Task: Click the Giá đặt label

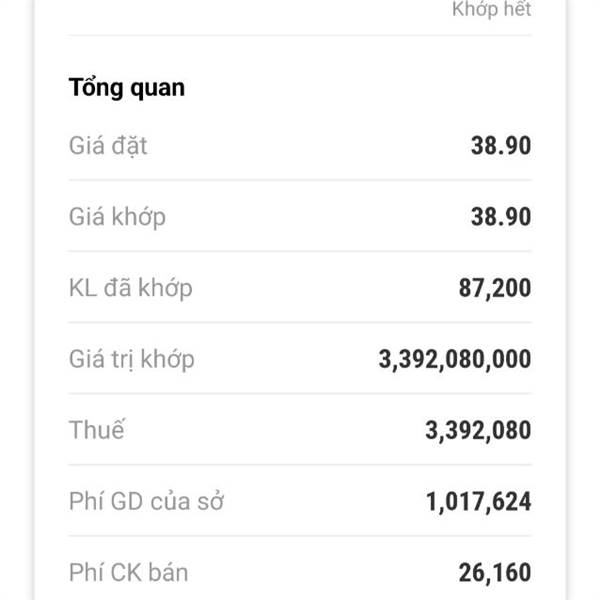Action: 108,145
